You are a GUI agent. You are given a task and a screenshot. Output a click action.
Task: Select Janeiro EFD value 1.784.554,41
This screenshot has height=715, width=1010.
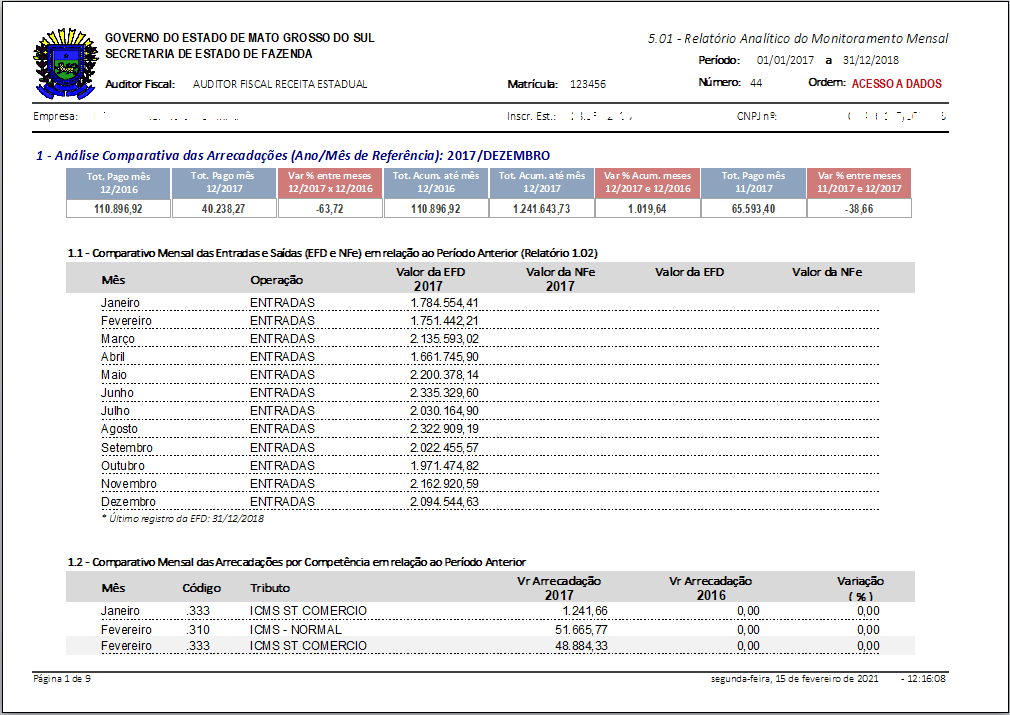pyautogui.click(x=444, y=303)
